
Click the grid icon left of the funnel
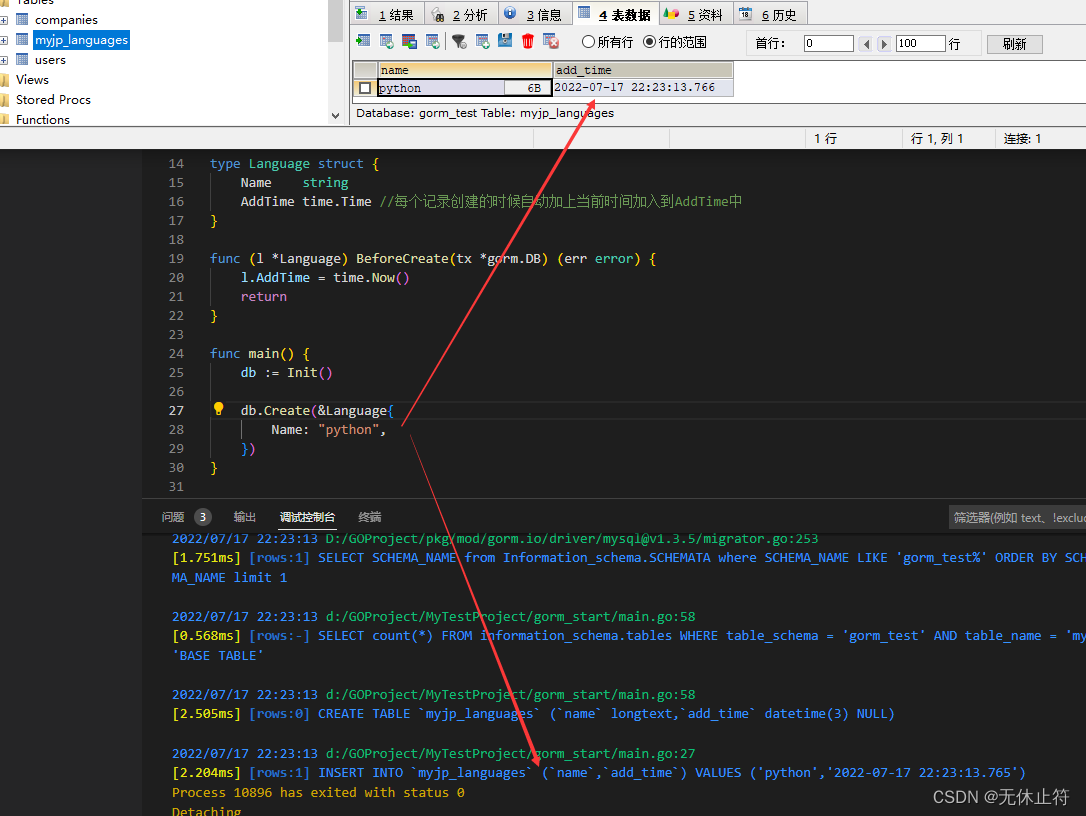tap(433, 42)
